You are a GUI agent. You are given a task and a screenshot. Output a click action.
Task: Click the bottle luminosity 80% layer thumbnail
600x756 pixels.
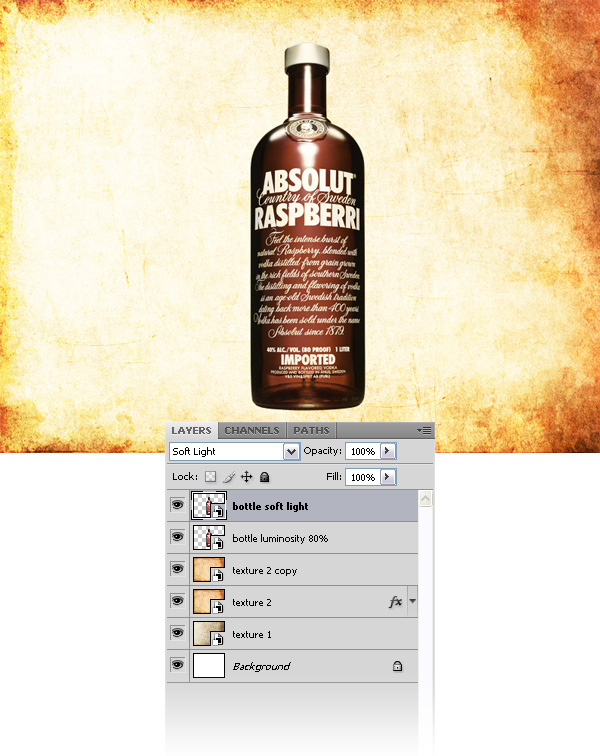tap(209, 538)
